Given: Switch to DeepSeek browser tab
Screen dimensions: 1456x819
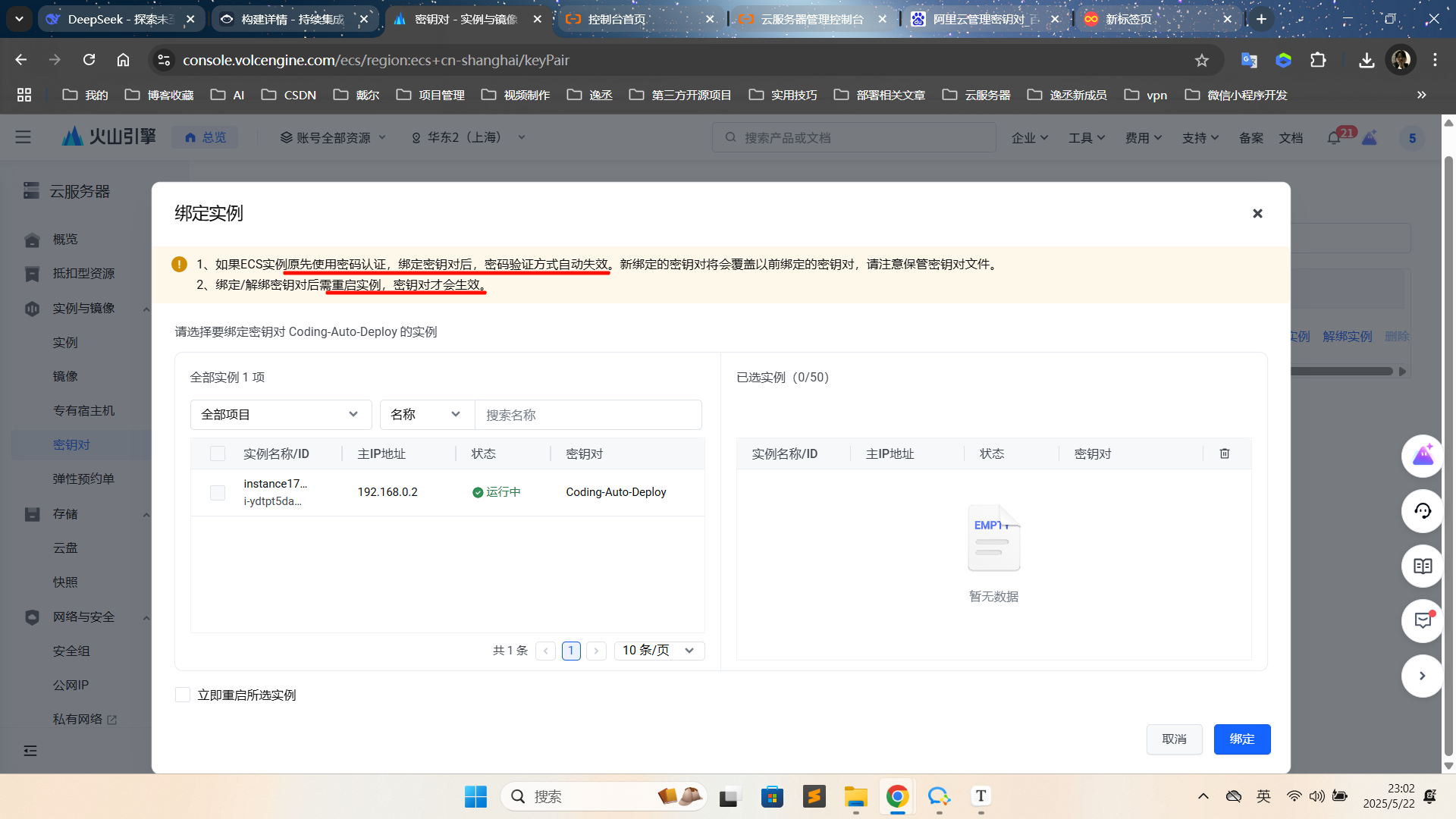Looking at the screenshot, I should [120, 19].
